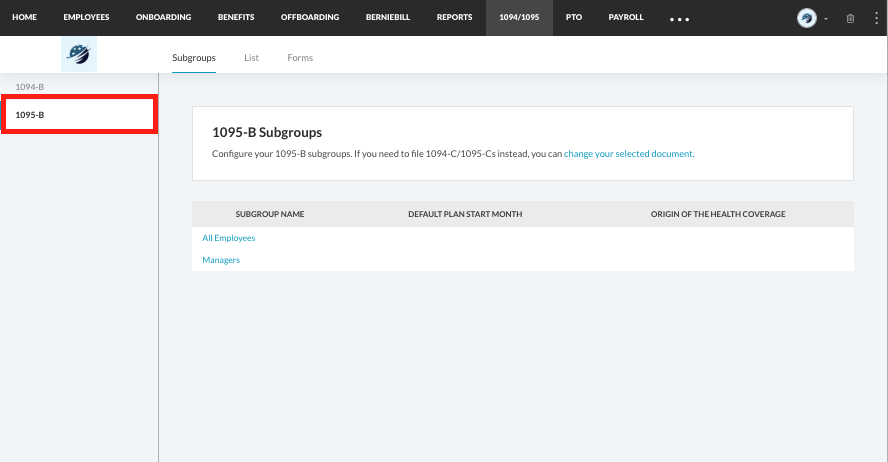
Task: Switch to the Forms tab
Action: pos(300,58)
